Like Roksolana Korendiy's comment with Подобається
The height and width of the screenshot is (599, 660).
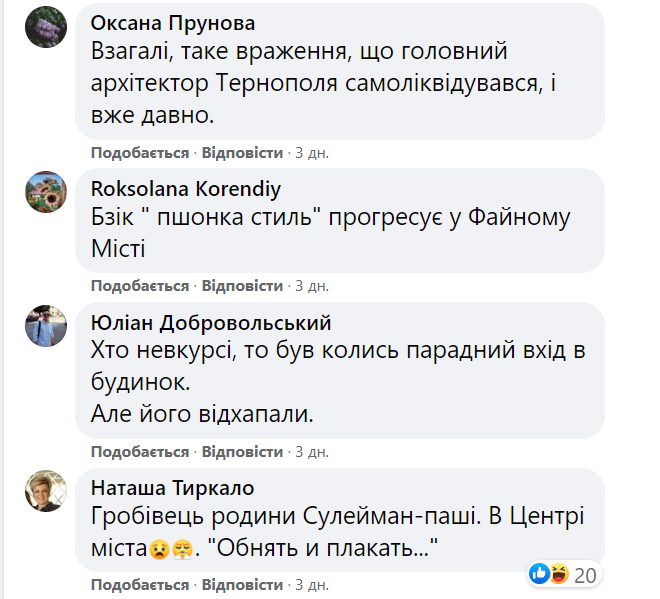(140, 286)
